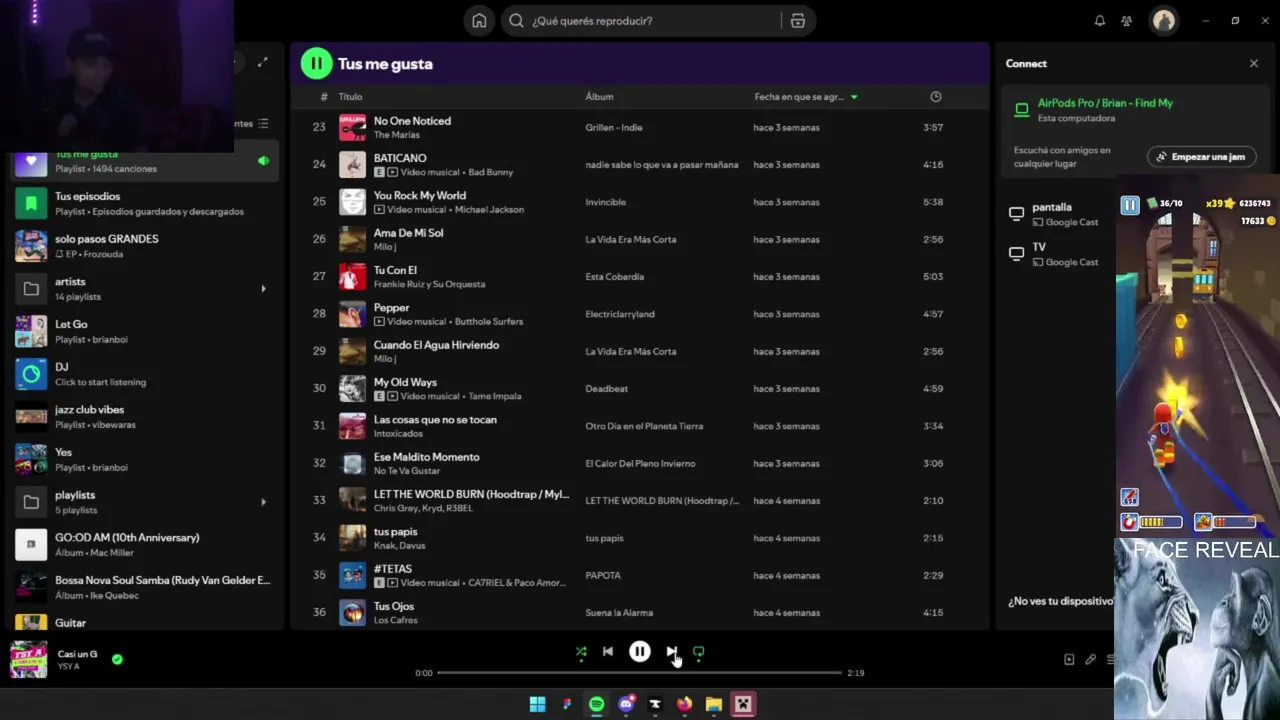This screenshot has width=1280, height=720.
Task: Open 'solo pasos GRANDES' EP in library
Action: [x=146, y=246]
